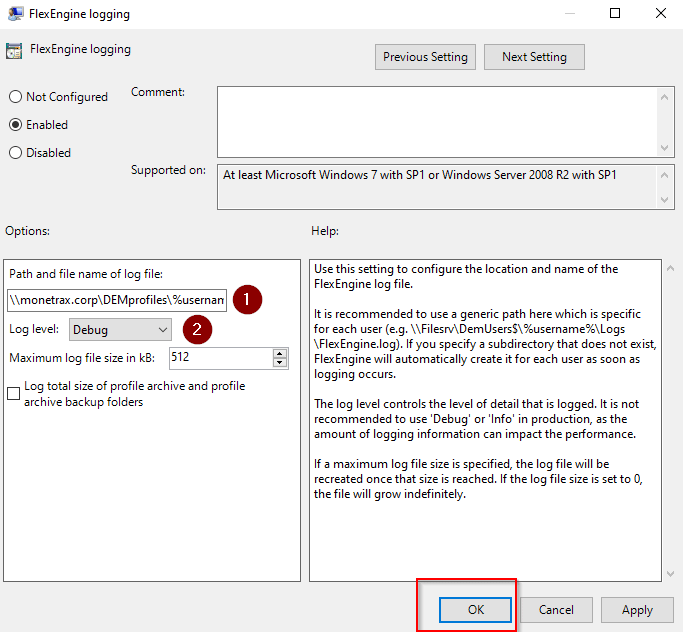Image resolution: width=683 pixels, height=632 pixels.
Task: Apply the logging policy changes
Action: pyautogui.click(x=637, y=609)
